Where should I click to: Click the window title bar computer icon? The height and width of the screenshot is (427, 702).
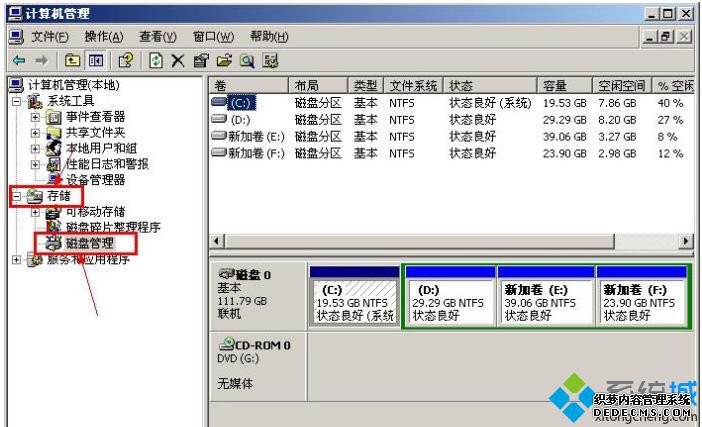tap(15, 13)
